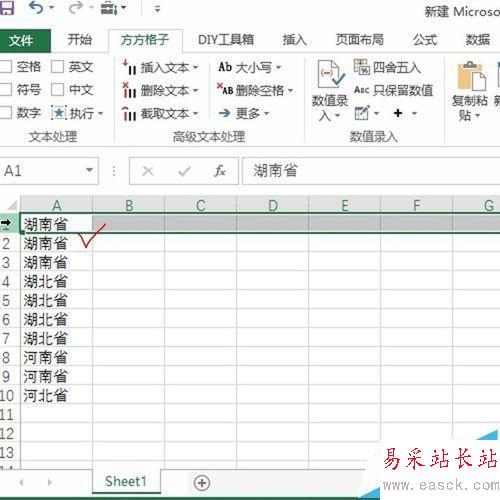The width and height of the screenshot is (500, 500).
Task: Select the Sheet1 tab
Action: point(126,481)
